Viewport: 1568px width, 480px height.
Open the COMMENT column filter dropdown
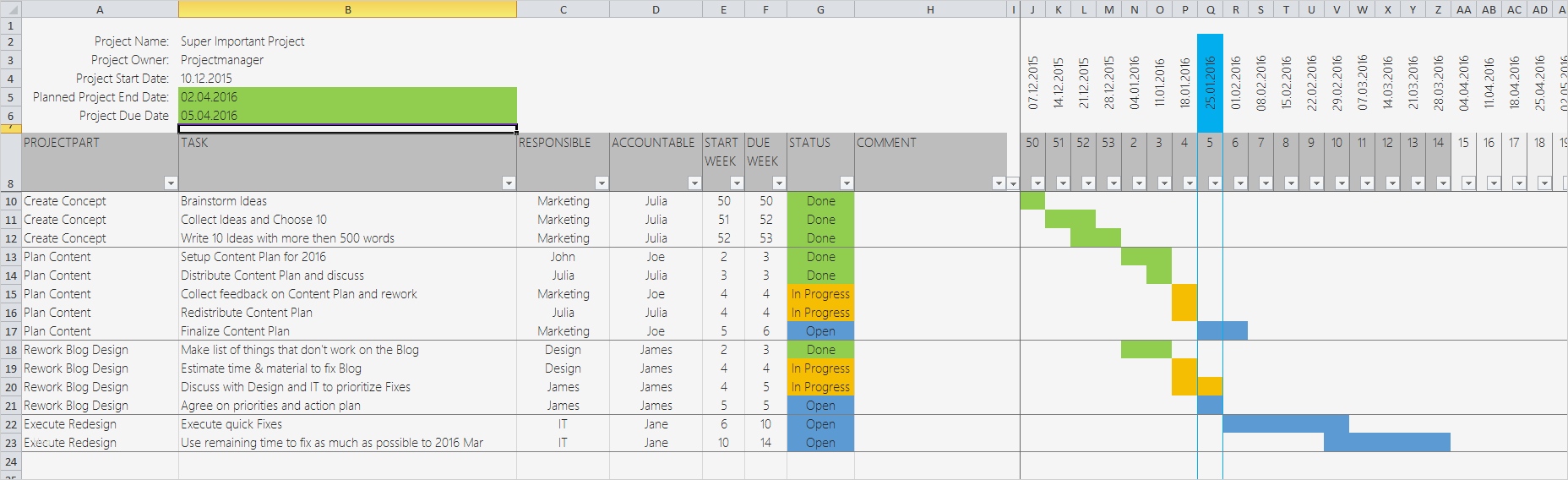point(999,183)
